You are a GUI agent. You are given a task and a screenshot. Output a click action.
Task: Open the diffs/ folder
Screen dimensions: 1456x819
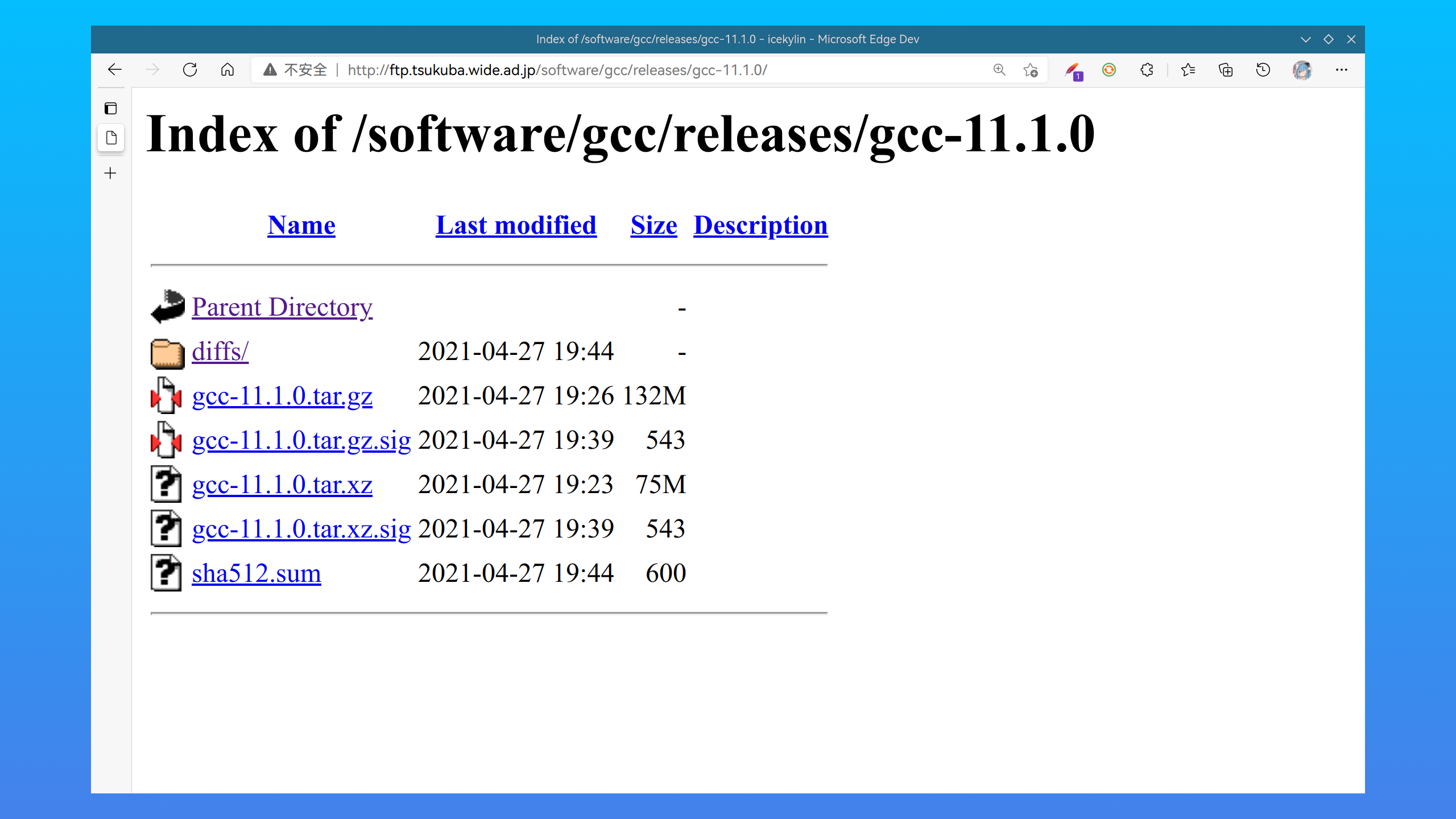coord(220,350)
